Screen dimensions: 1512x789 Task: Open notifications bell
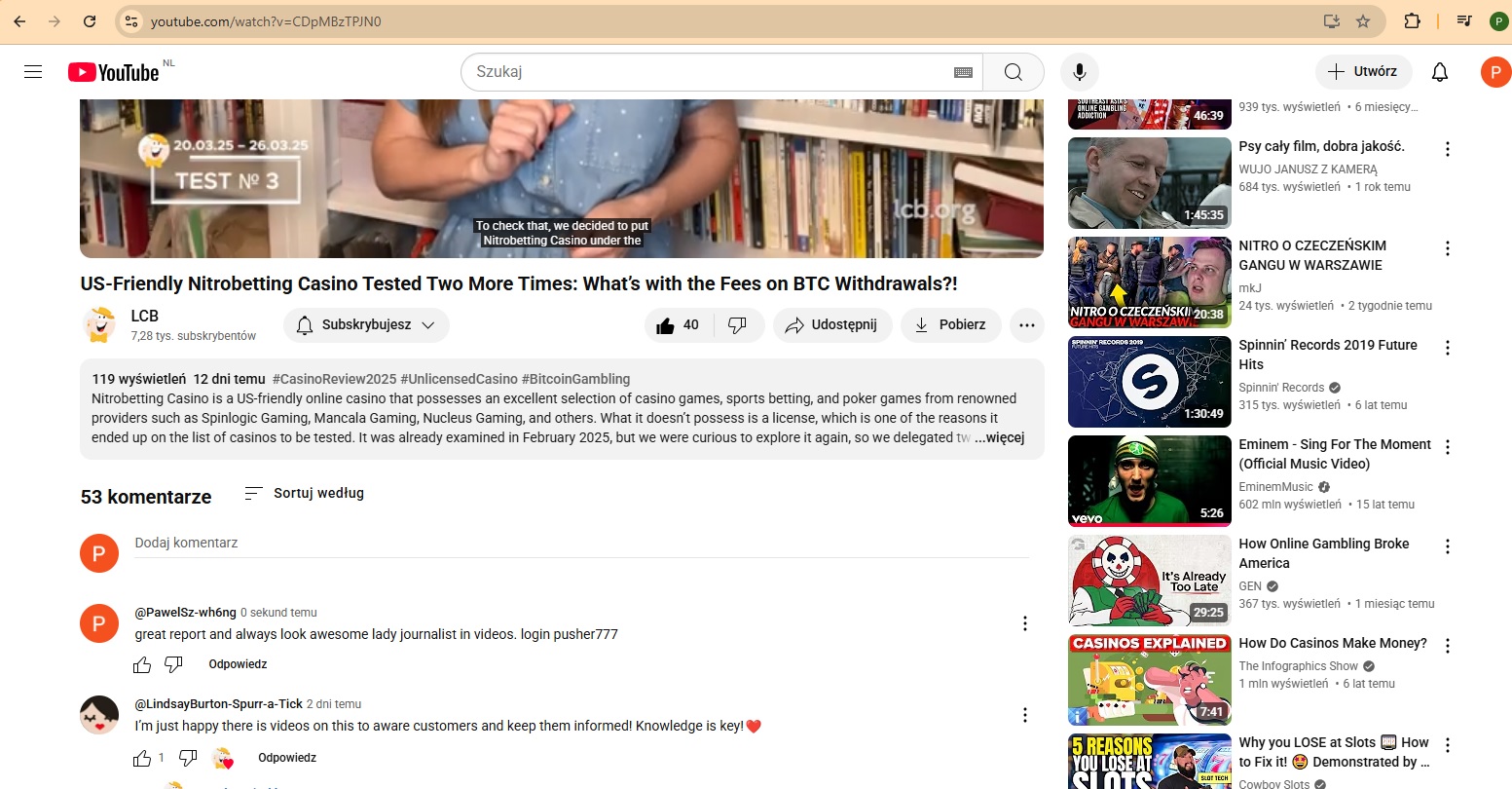1440,72
